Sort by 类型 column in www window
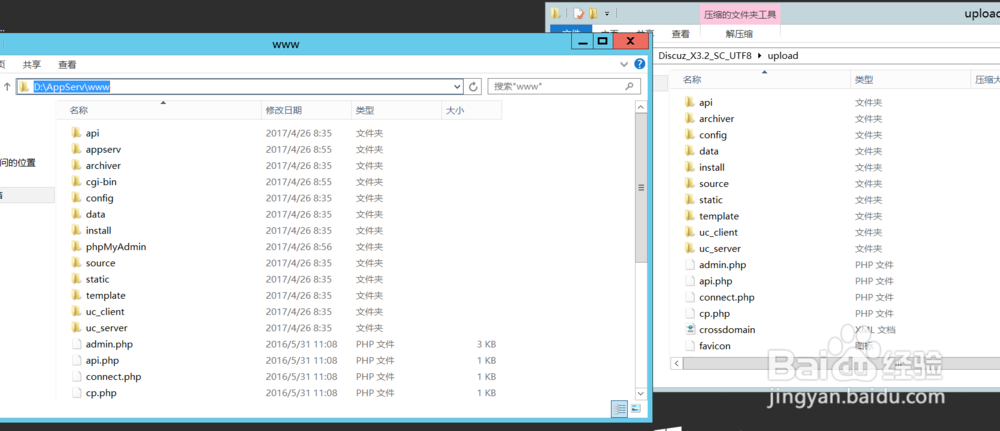Image resolution: width=1000 pixels, height=431 pixels. 396,110
